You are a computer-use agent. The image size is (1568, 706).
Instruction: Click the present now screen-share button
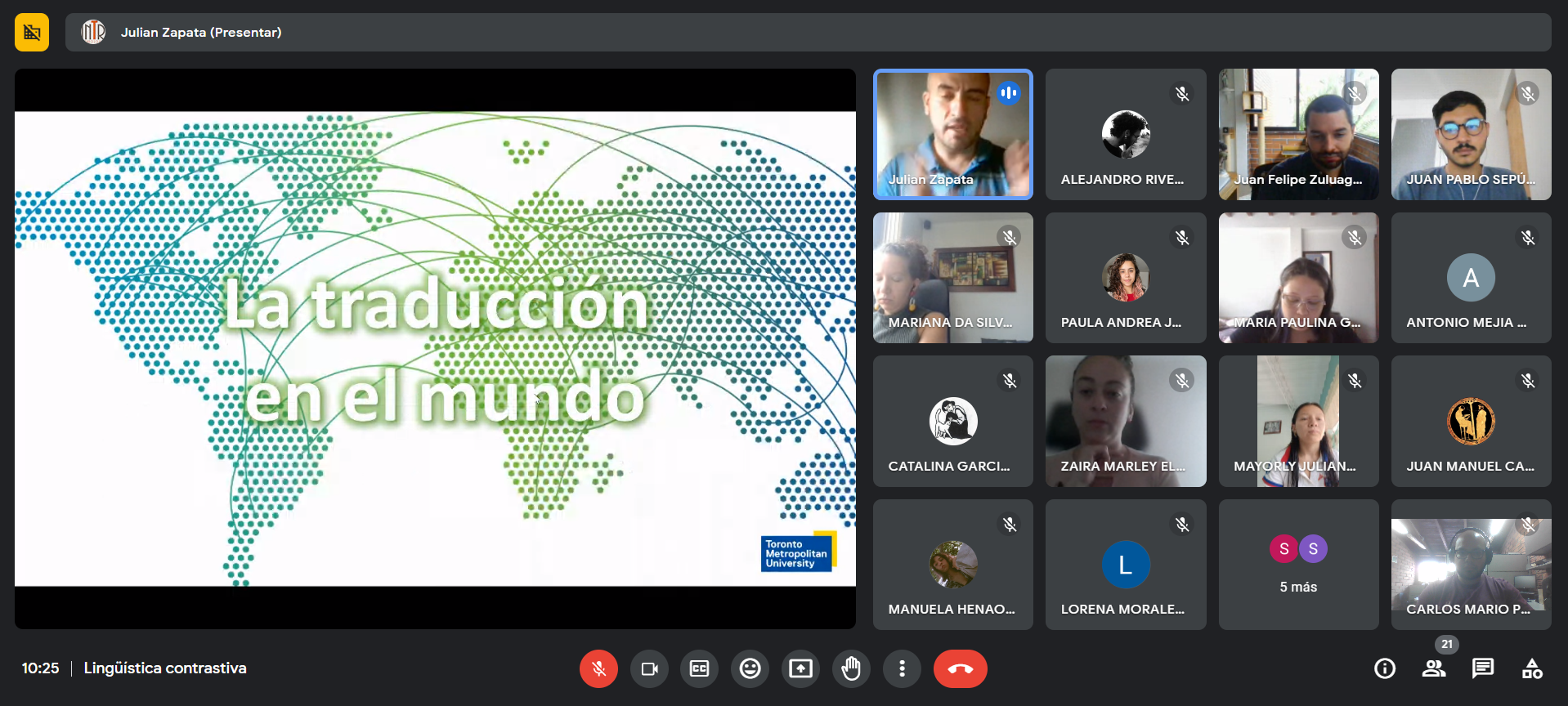pos(800,669)
